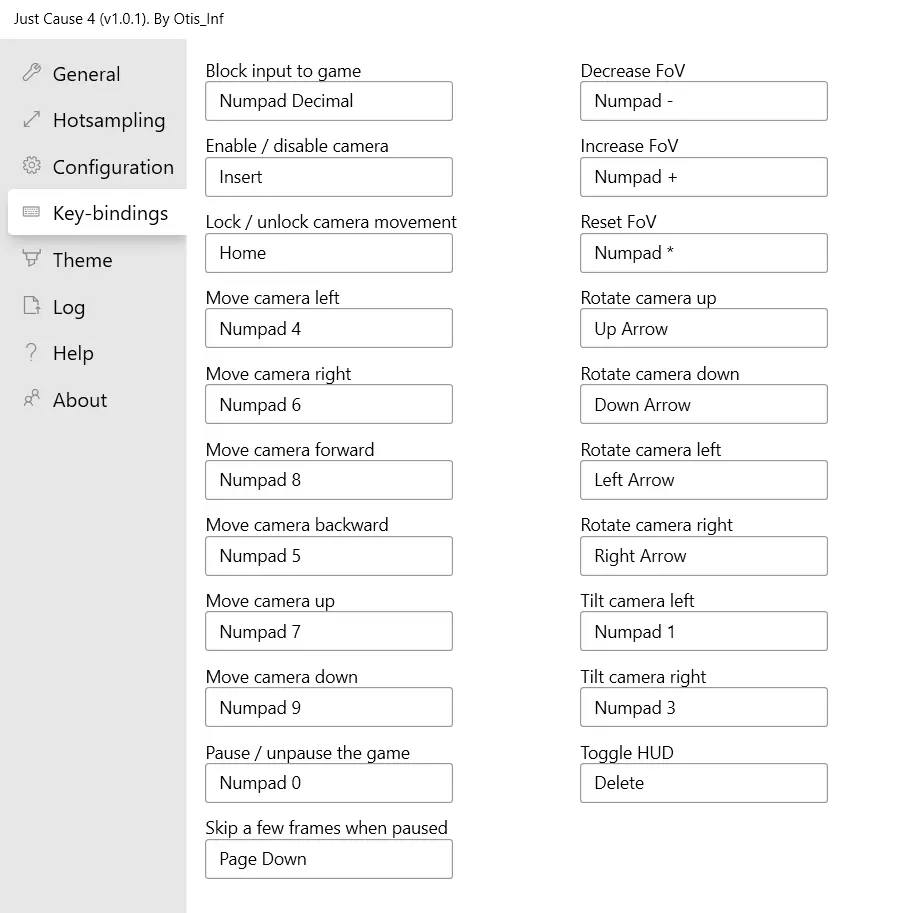This screenshot has height=913, width=898.
Task: Click the document icon beside Log
Action: coord(32,306)
